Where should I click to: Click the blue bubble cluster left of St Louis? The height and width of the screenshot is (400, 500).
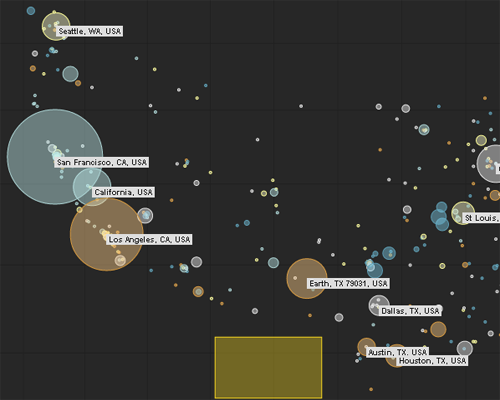point(440,216)
